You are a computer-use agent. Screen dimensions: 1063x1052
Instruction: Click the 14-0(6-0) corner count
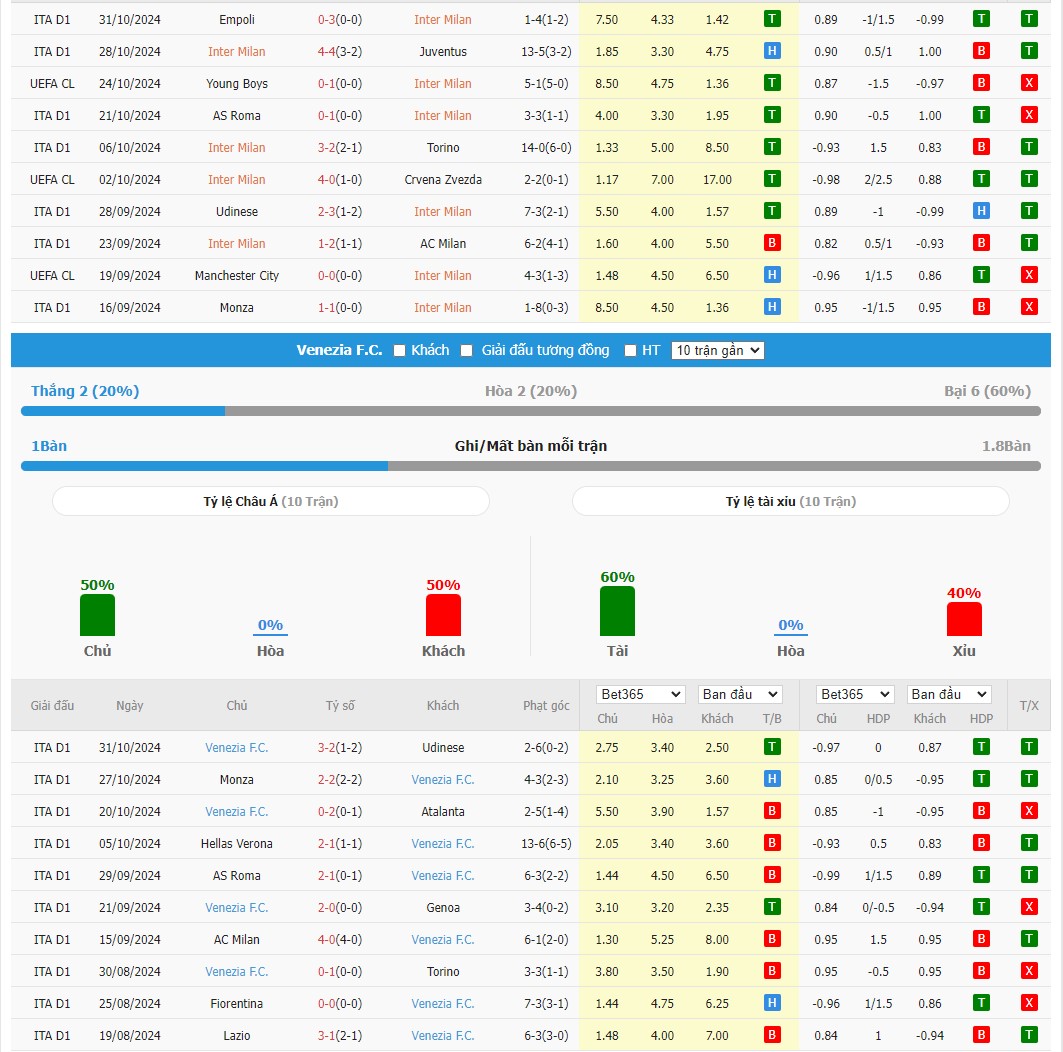pos(546,148)
